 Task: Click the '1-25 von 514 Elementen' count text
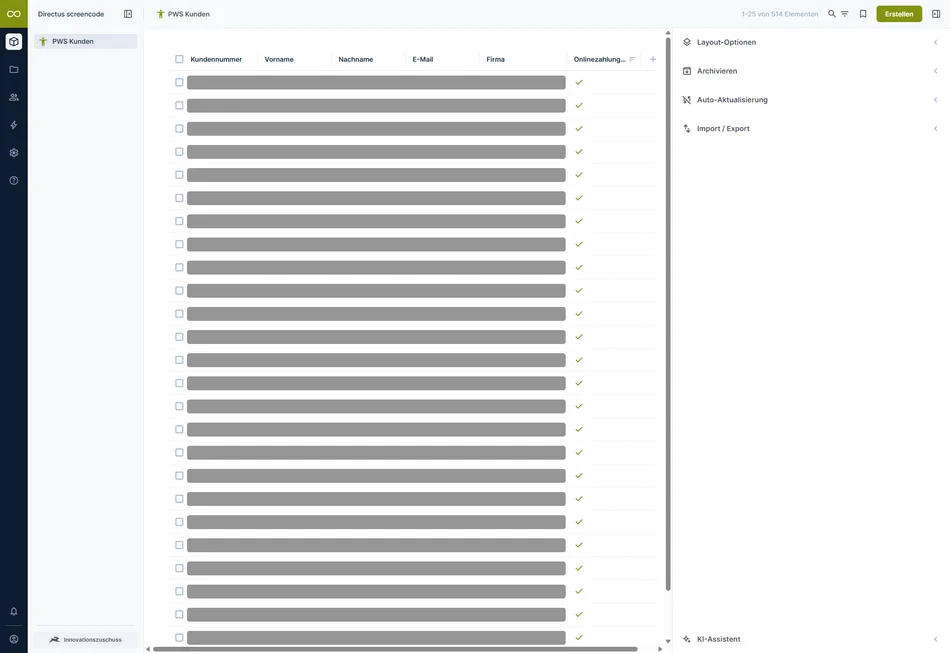pyautogui.click(x=780, y=14)
